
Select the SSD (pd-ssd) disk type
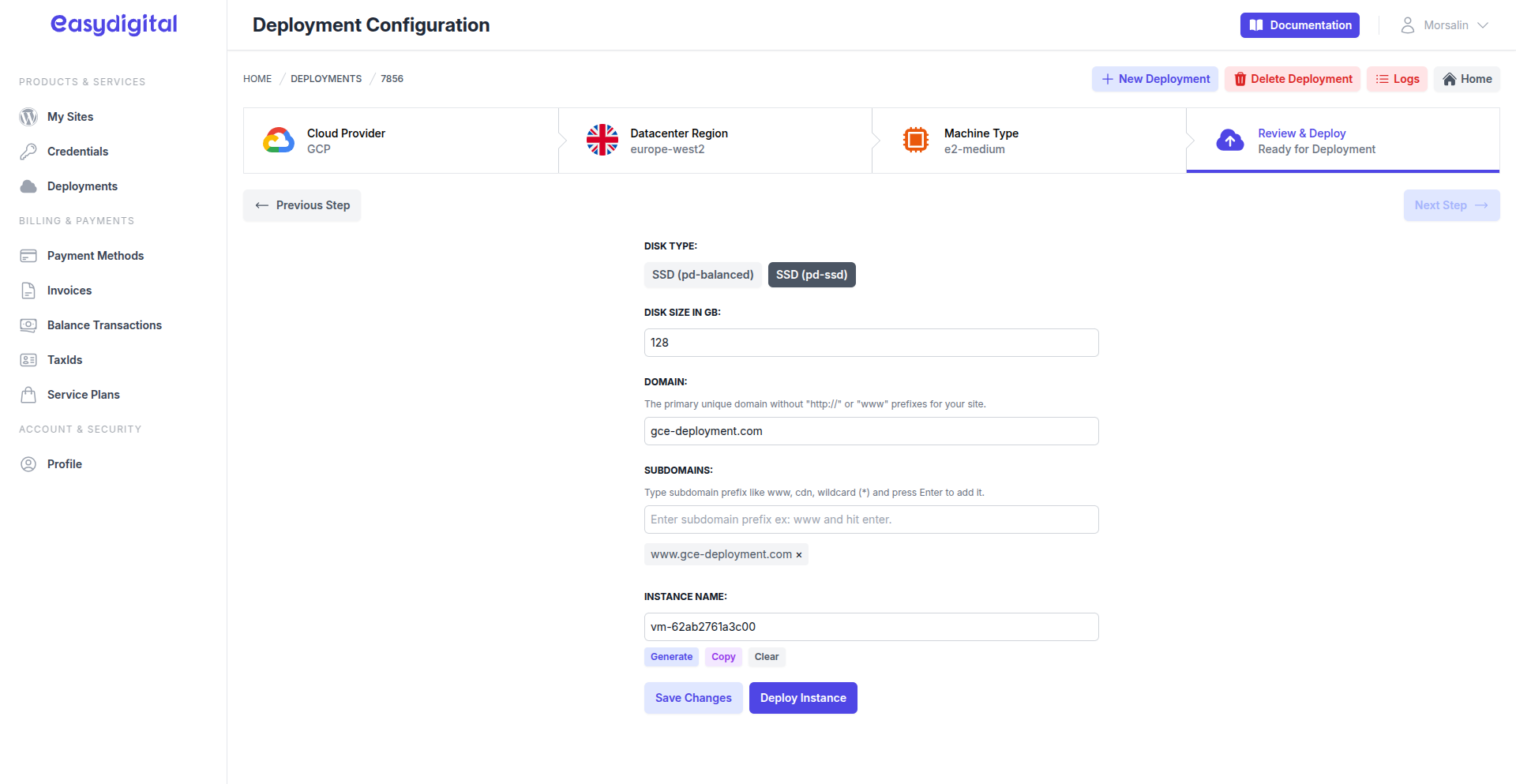click(x=812, y=275)
